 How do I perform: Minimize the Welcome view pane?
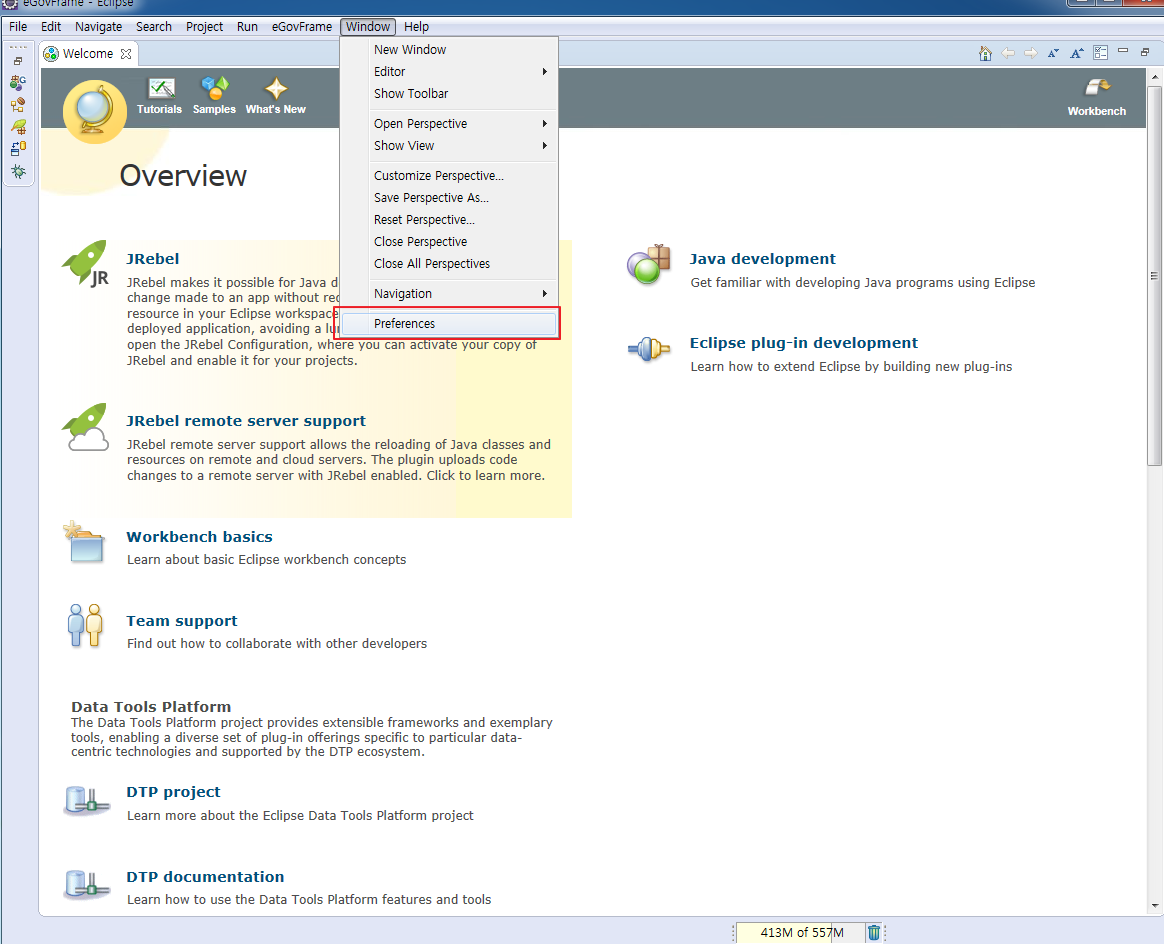[x=1123, y=51]
